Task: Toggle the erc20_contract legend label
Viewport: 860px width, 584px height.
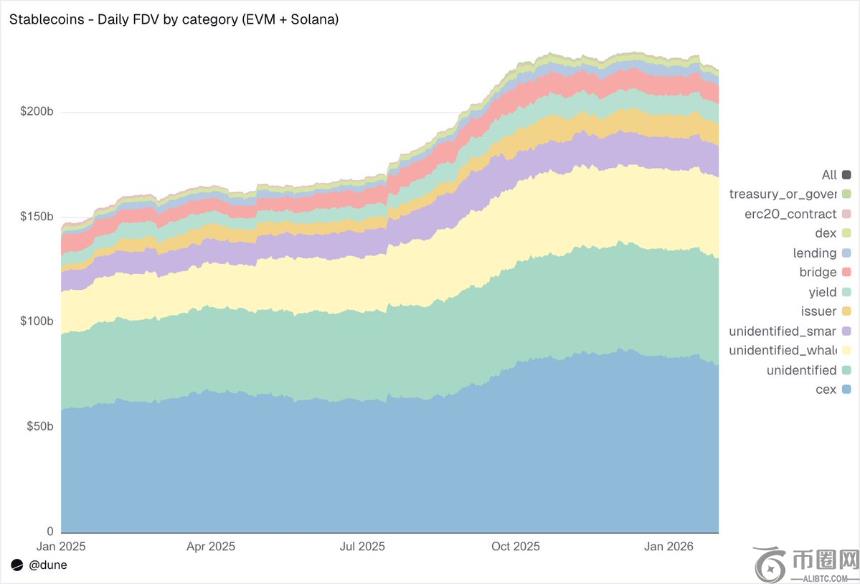Action: pyautogui.click(x=783, y=214)
